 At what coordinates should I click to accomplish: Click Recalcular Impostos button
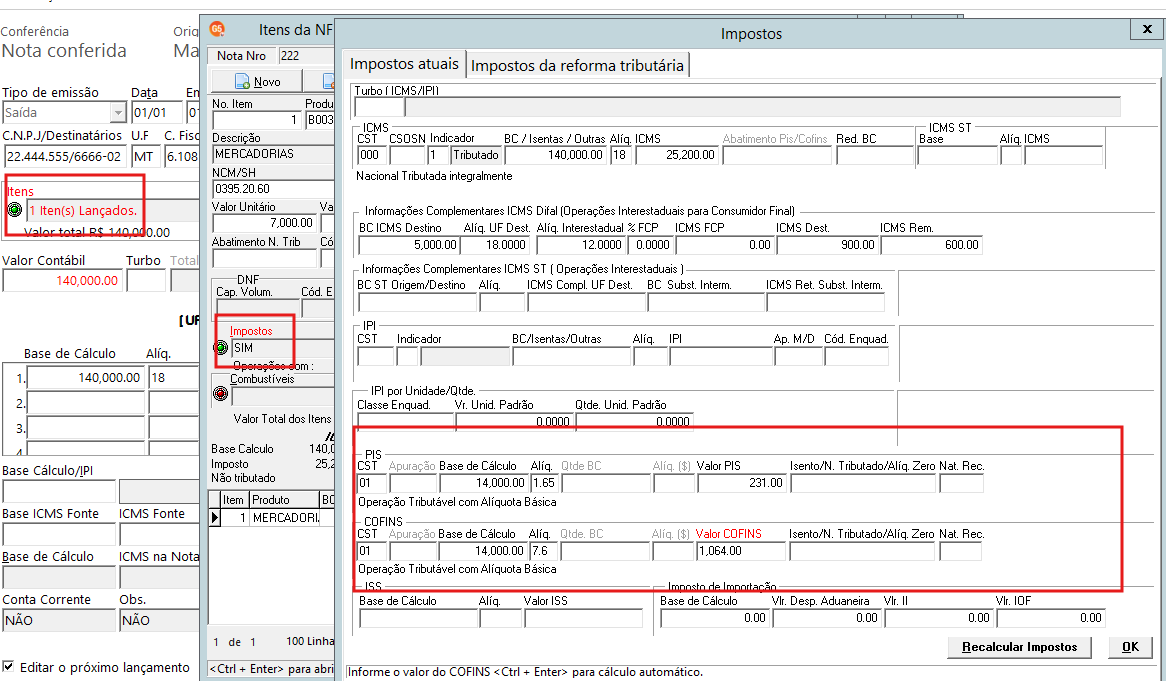pyautogui.click(x=1019, y=647)
